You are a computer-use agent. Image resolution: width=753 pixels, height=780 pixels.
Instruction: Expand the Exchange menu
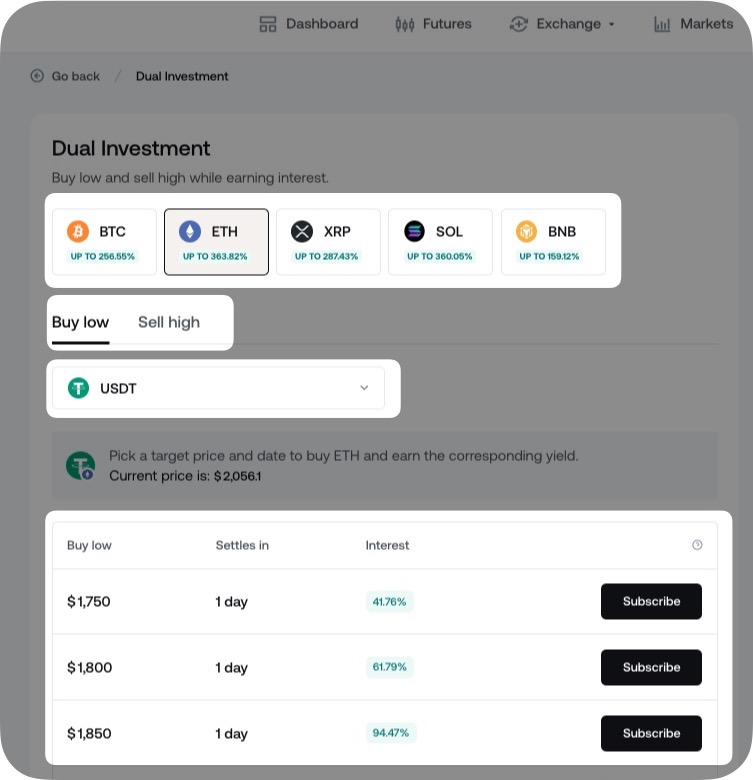563,24
